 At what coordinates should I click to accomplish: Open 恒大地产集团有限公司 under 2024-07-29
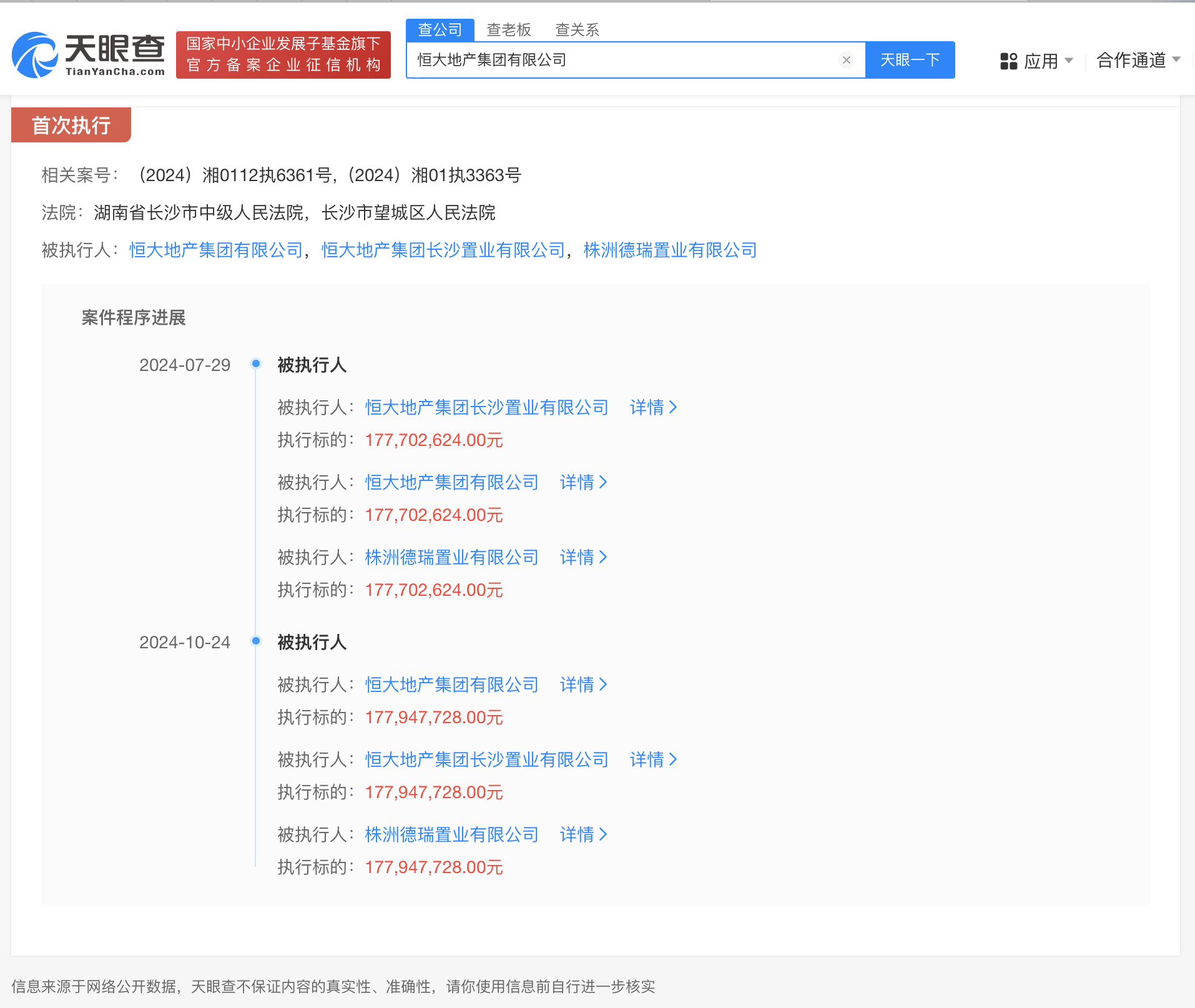point(451,483)
